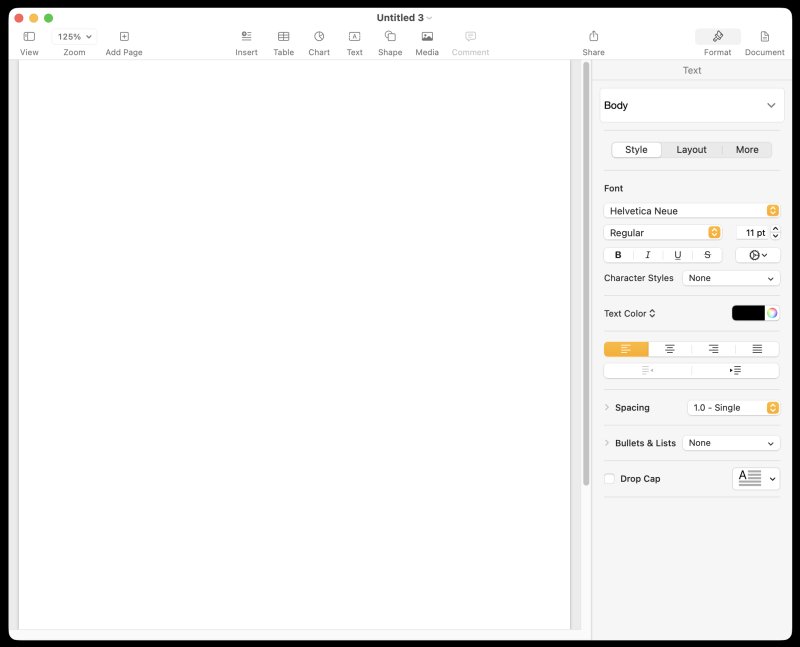Switch to the Layout tab
800x647 pixels.
tap(691, 149)
